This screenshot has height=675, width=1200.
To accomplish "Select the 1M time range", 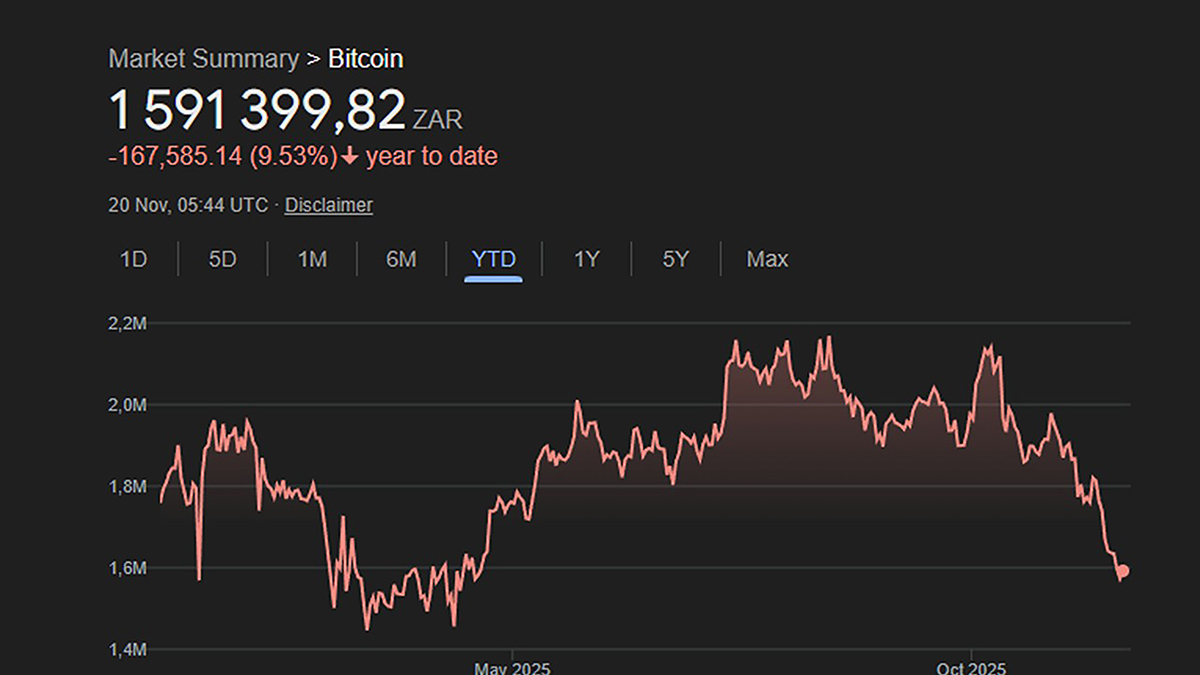I will [311, 259].
